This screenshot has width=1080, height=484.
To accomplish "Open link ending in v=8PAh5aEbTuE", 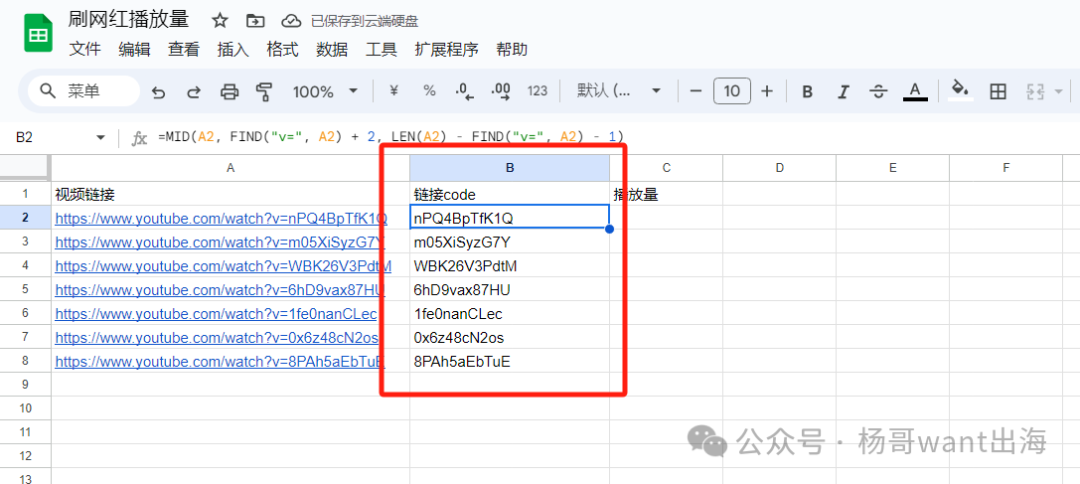I will coord(220,361).
